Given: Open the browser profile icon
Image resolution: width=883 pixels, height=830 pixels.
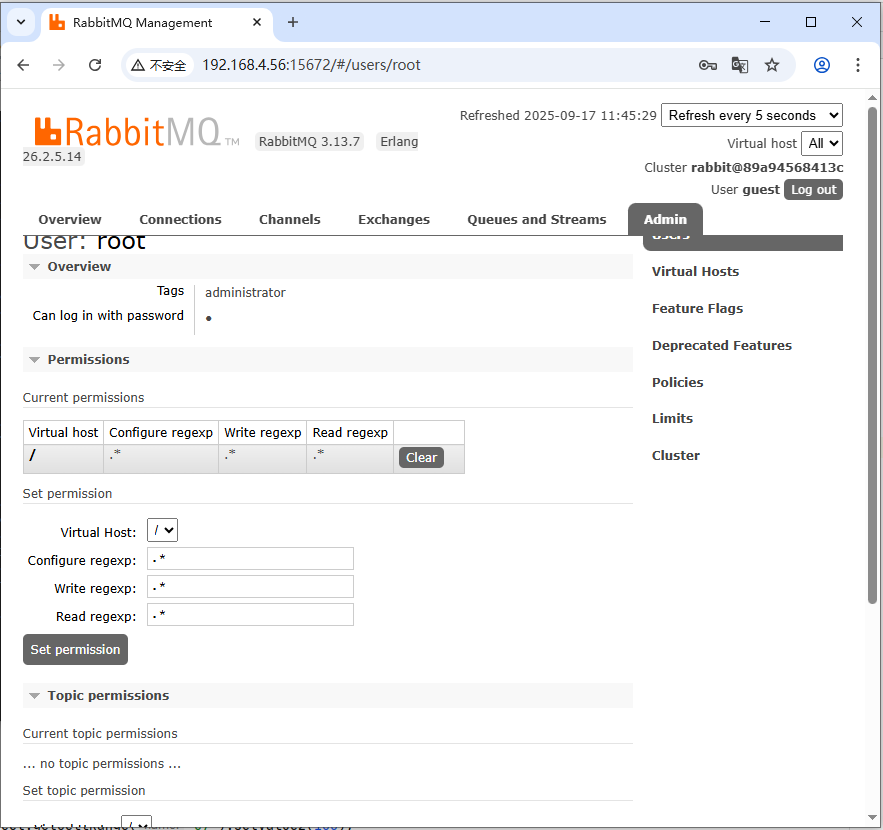Looking at the screenshot, I should [x=822, y=65].
